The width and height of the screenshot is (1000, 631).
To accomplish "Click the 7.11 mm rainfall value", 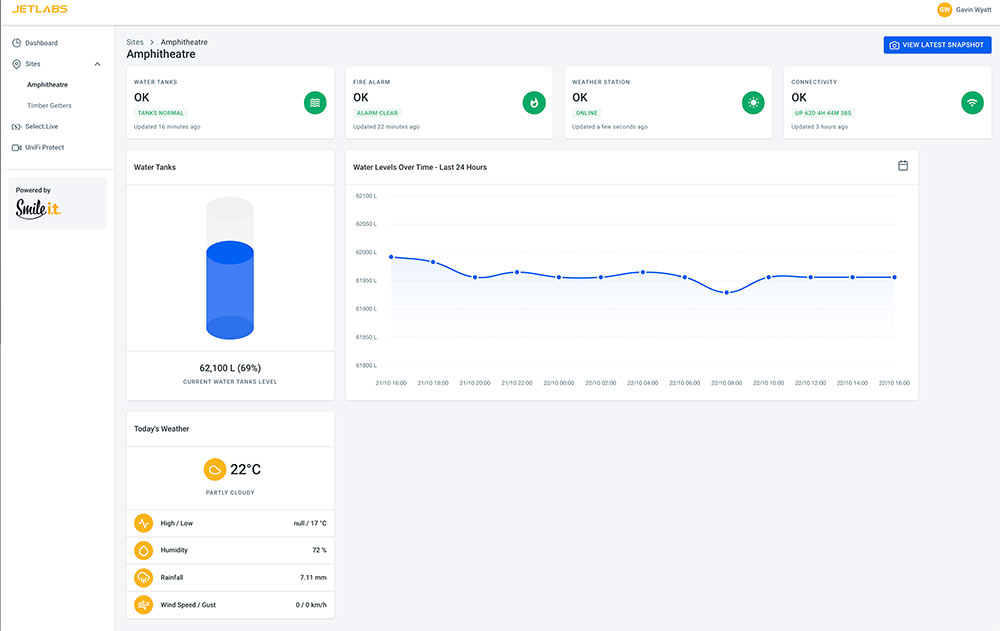I will pos(313,577).
